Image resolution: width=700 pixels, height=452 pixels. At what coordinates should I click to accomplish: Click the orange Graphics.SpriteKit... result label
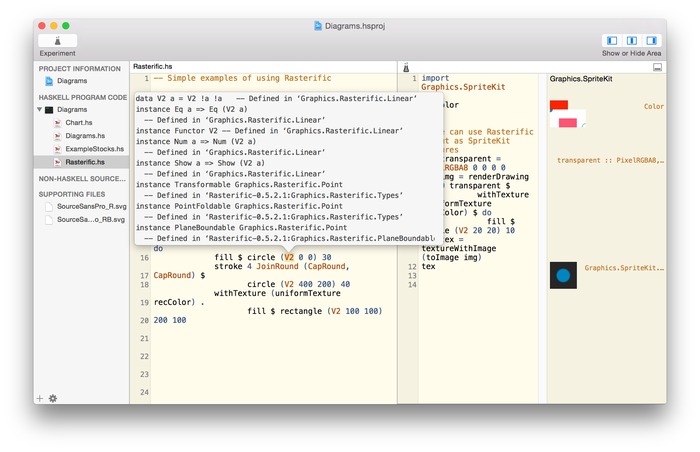[x=624, y=268]
